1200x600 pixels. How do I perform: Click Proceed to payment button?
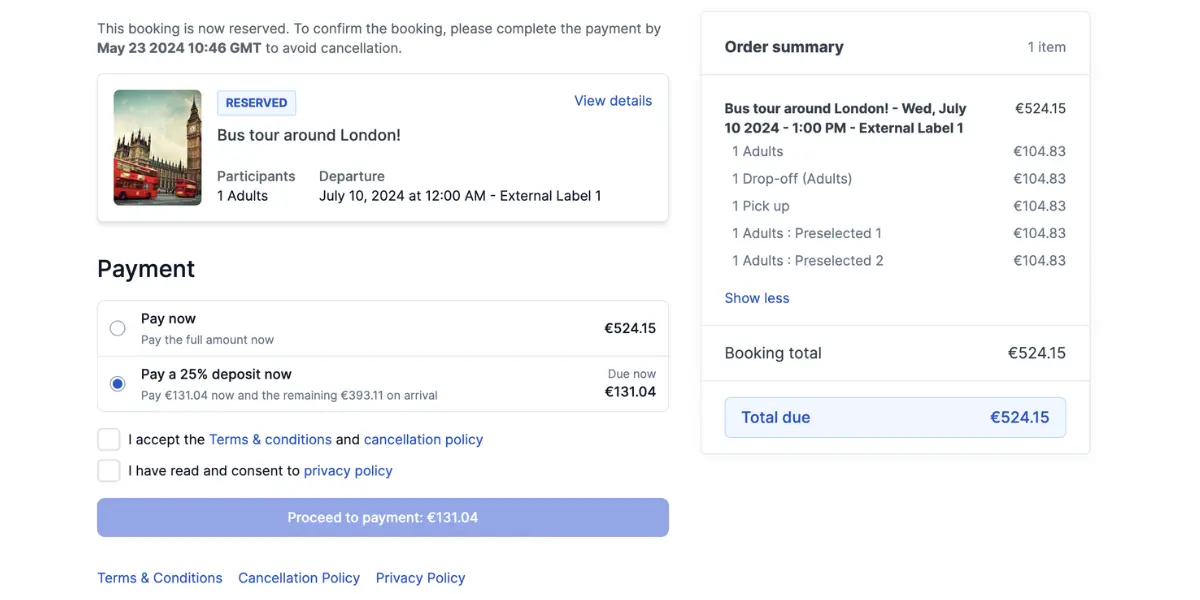(382, 517)
